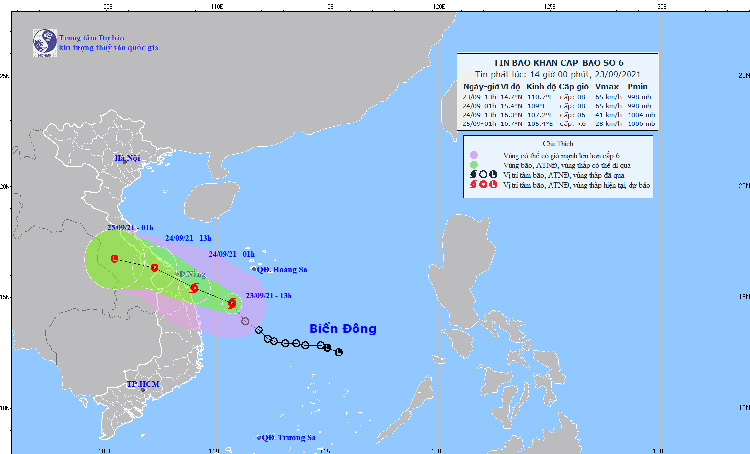The width and height of the screenshot is (750, 454).
Task: Click the 'TP.HCM' label
Action: coord(143,384)
